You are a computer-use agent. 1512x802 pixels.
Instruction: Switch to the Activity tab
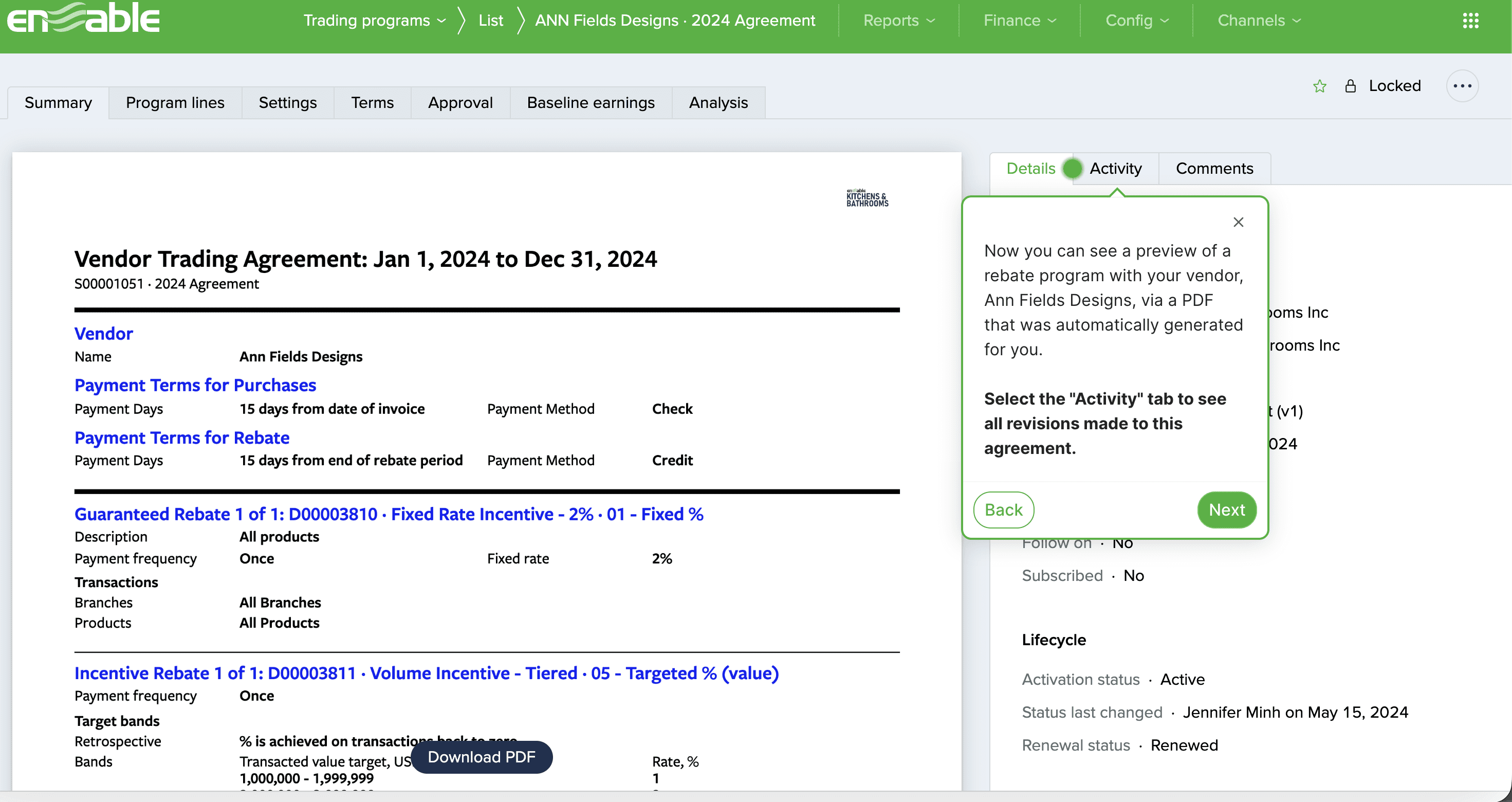(1115, 169)
